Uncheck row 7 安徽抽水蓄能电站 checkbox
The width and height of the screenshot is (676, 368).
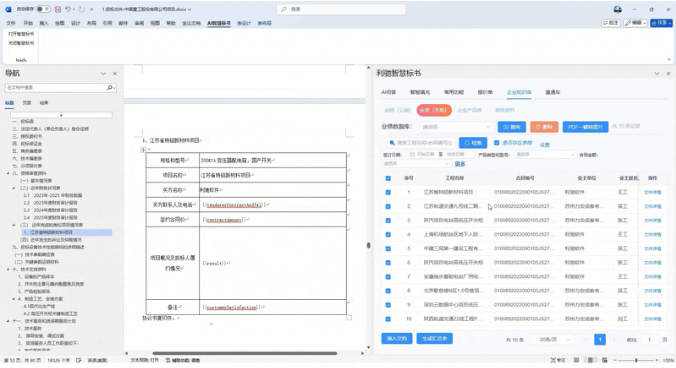[x=388, y=277]
